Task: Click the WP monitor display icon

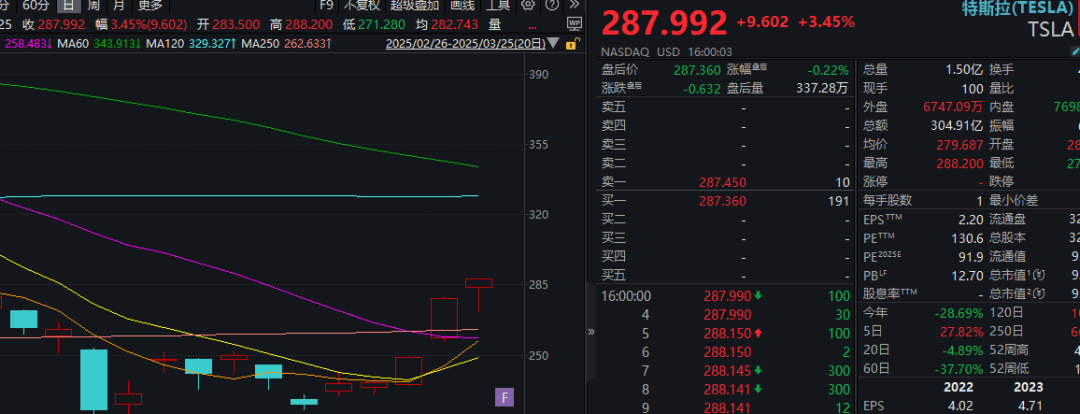Action: coord(574,24)
